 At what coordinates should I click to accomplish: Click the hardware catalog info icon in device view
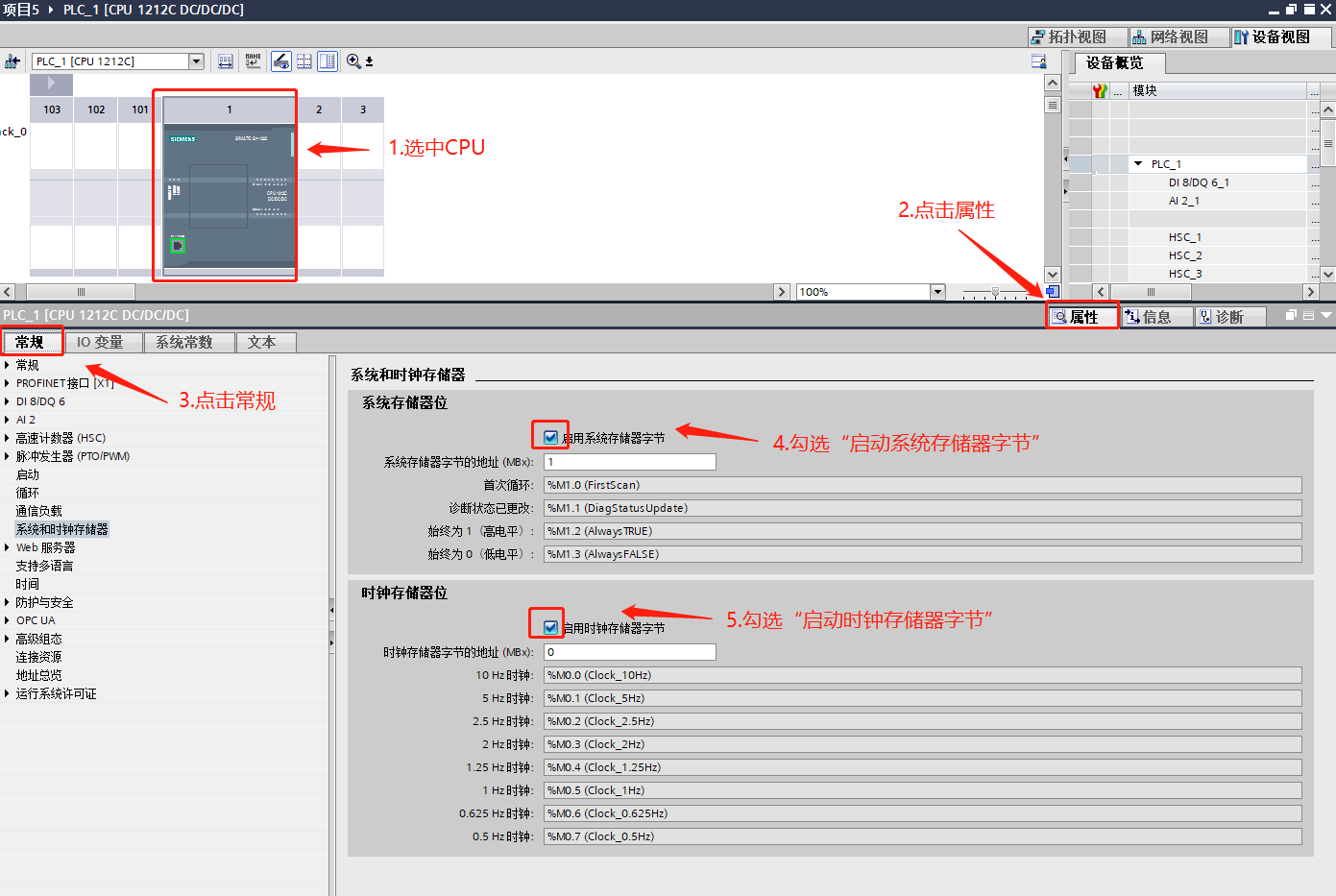click(x=1038, y=61)
